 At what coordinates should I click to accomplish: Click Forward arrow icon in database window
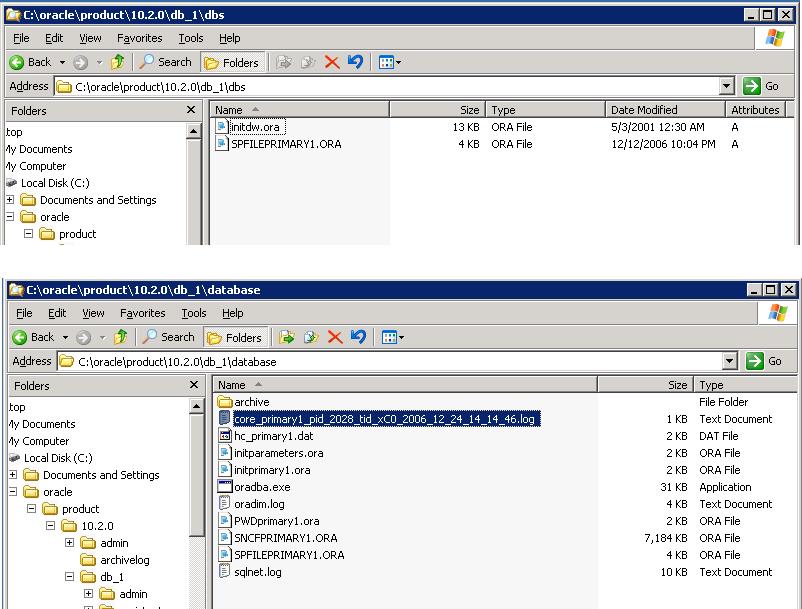[x=83, y=337]
